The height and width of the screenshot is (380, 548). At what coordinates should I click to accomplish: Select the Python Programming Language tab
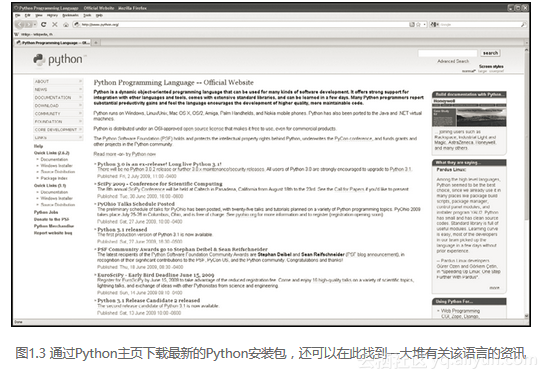click(53, 43)
